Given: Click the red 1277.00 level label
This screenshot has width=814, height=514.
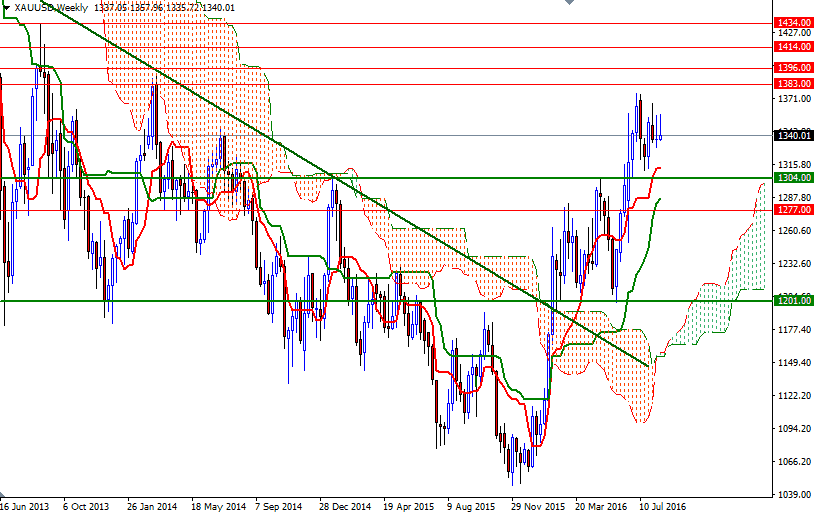Looking at the screenshot, I should (x=793, y=210).
